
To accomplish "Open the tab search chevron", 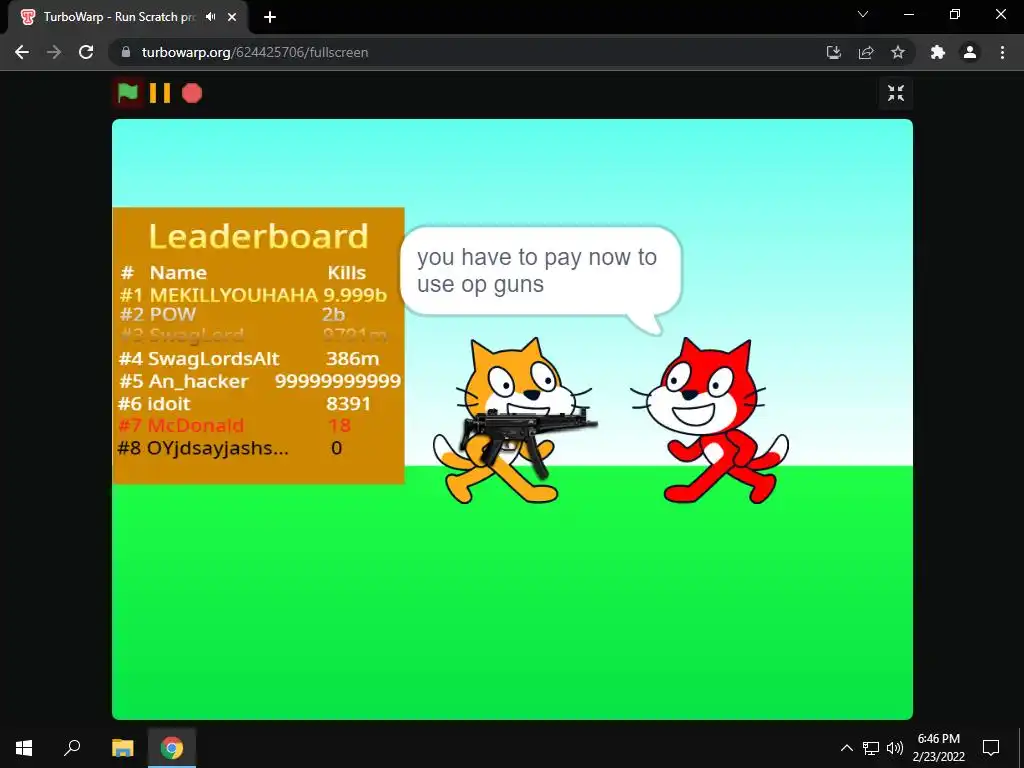I will coord(863,14).
